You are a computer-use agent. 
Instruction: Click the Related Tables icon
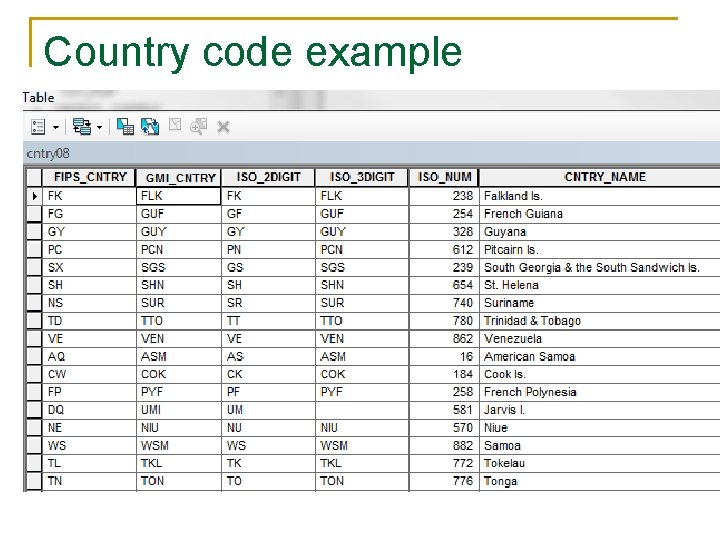click(82, 127)
